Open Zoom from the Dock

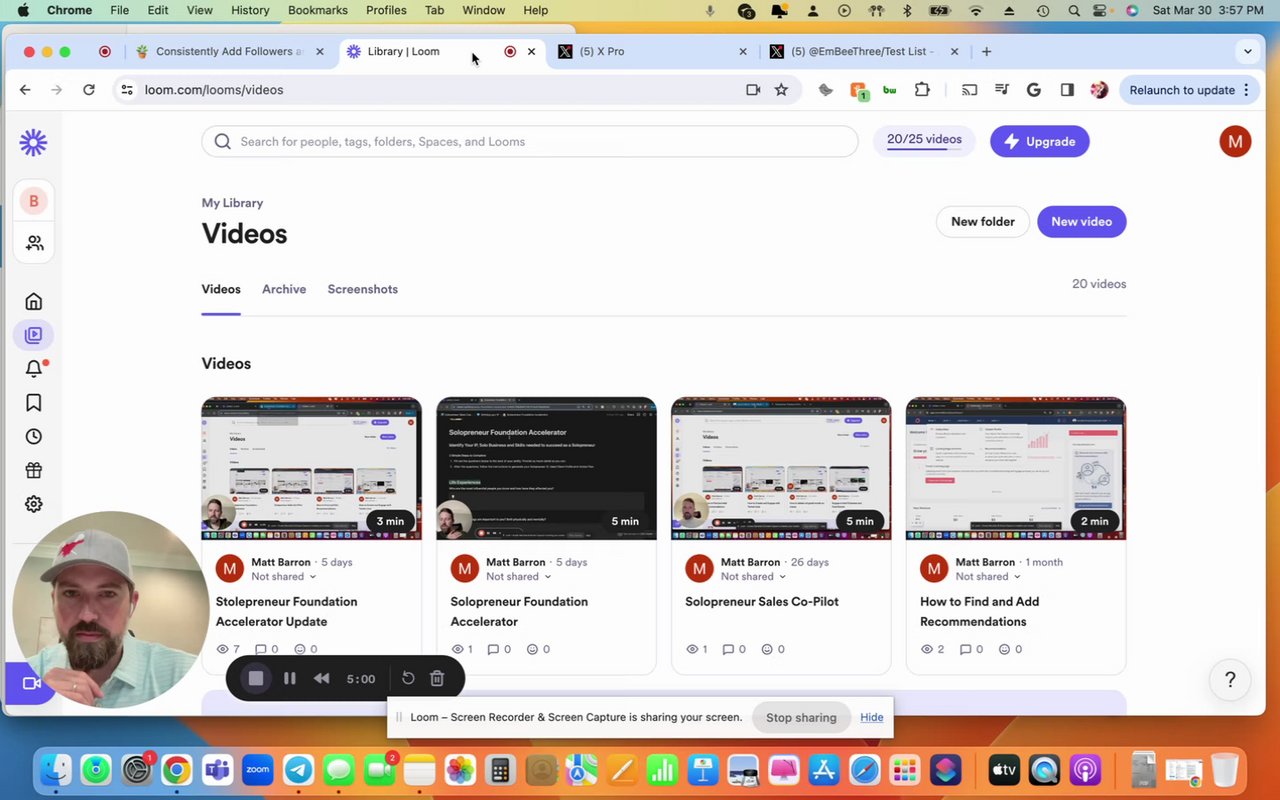coord(257,770)
